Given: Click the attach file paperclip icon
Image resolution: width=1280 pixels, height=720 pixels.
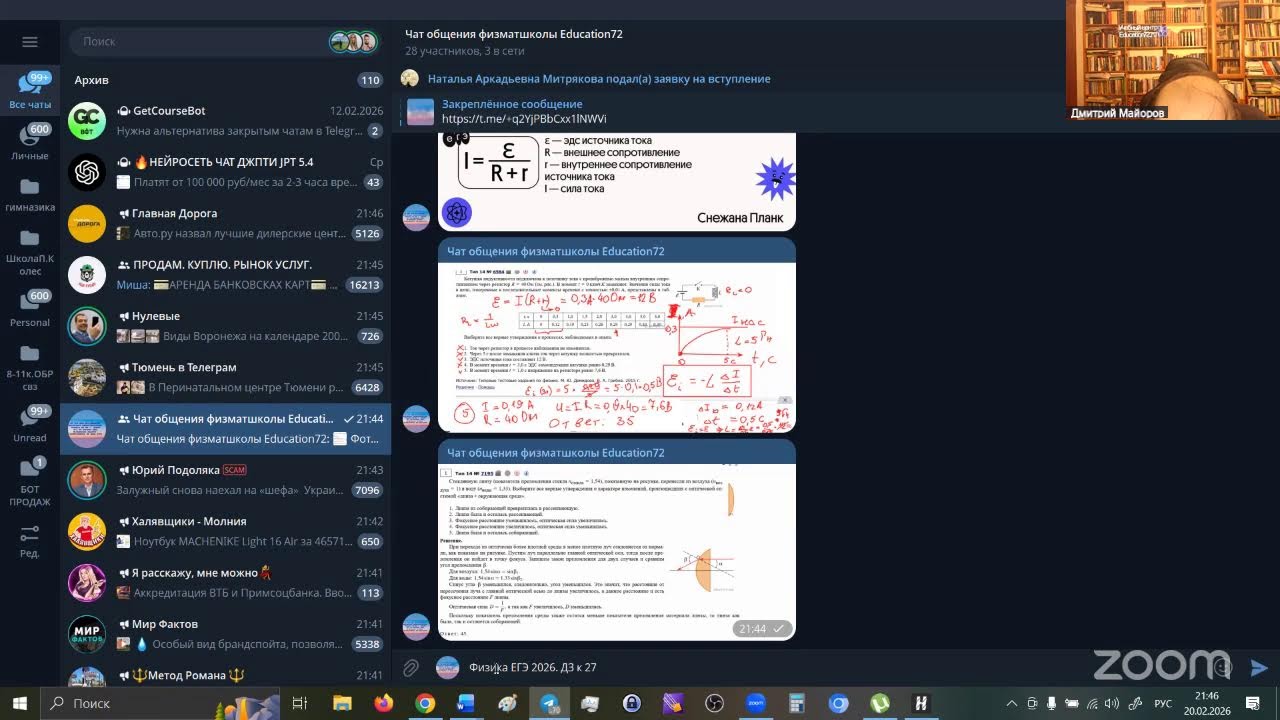Looking at the screenshot, I should coord(410,668).
